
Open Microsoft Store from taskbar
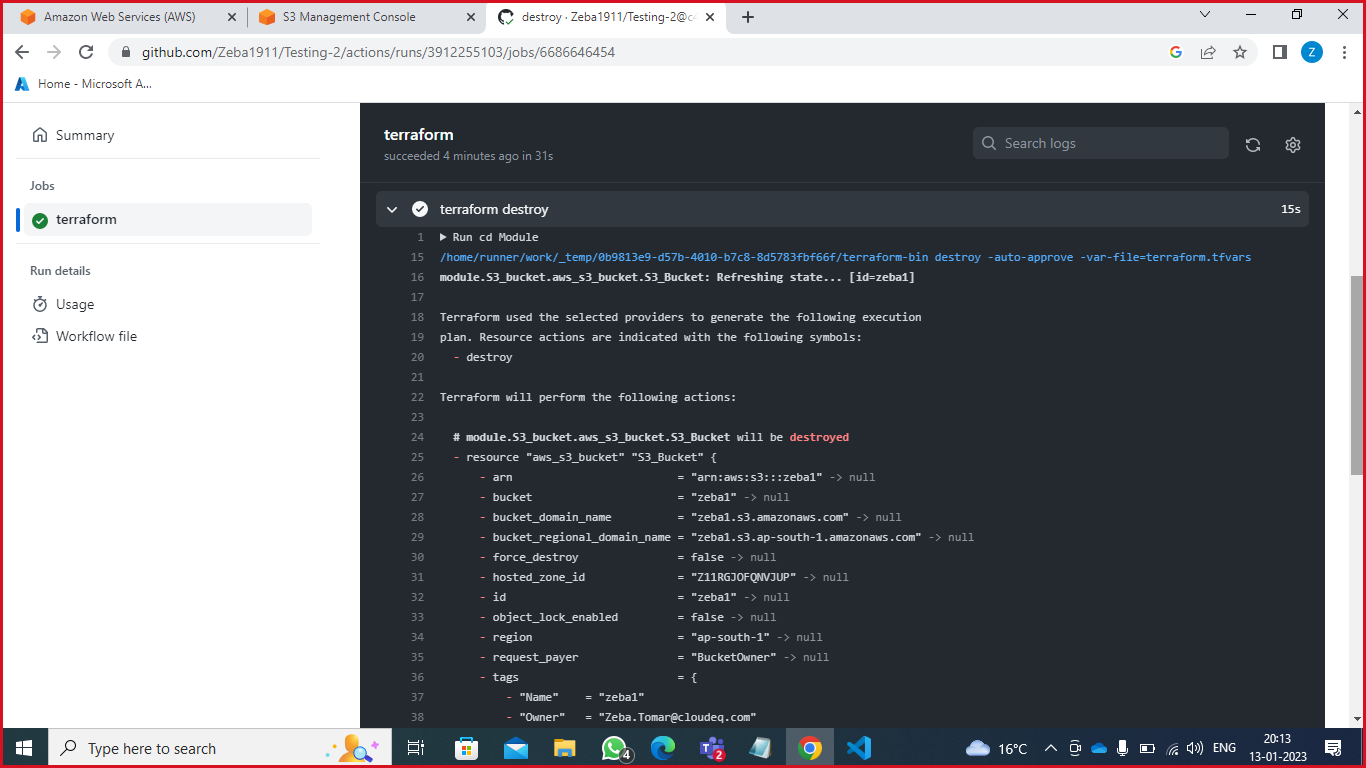pyautogui.click(x=466, y=748)
